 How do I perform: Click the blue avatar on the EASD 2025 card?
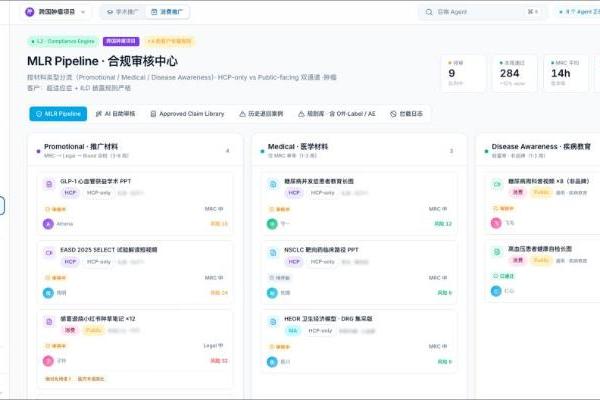[48, 293]
